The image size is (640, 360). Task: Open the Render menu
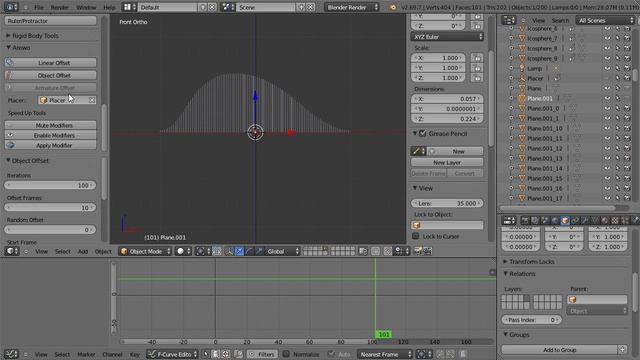[x=60, y=7]
